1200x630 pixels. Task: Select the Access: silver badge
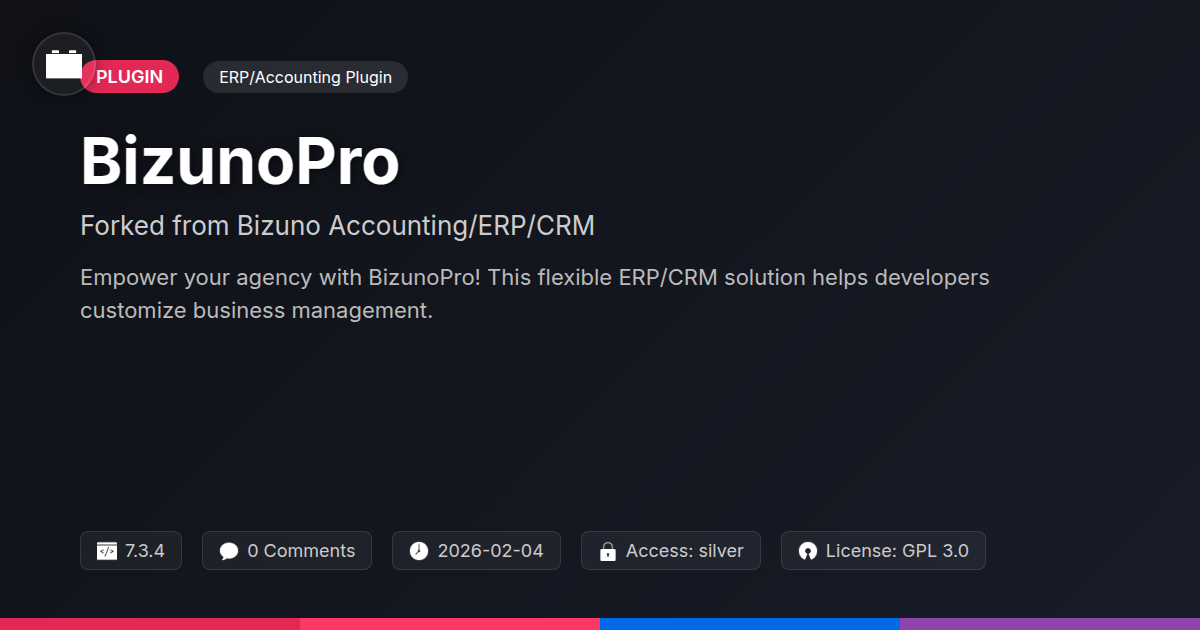671,551
